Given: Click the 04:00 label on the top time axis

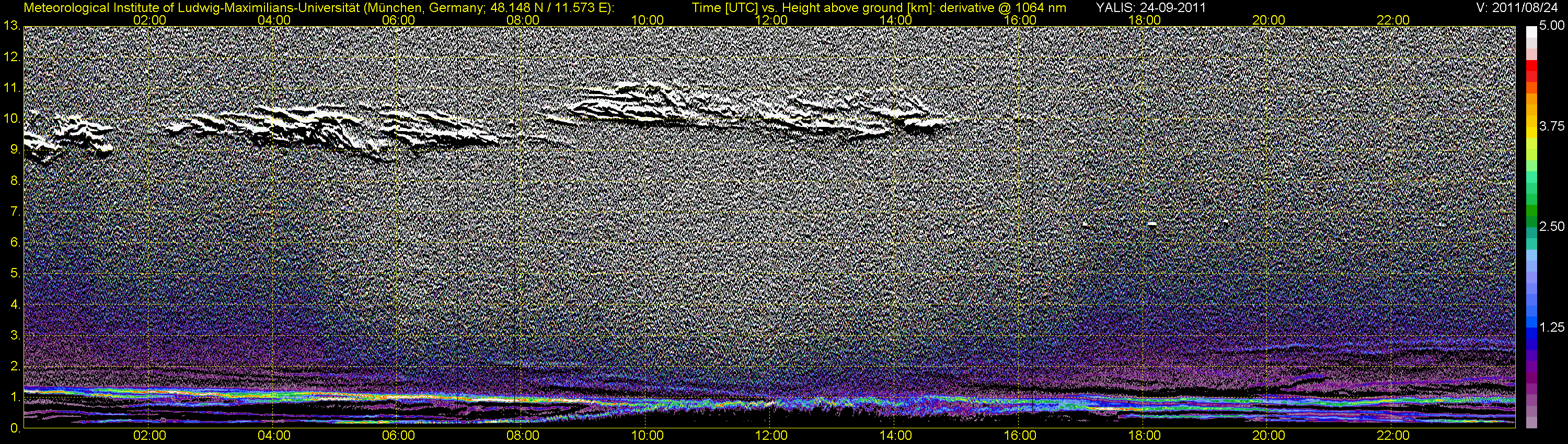Looking at the screenshot, I should 274,20.
